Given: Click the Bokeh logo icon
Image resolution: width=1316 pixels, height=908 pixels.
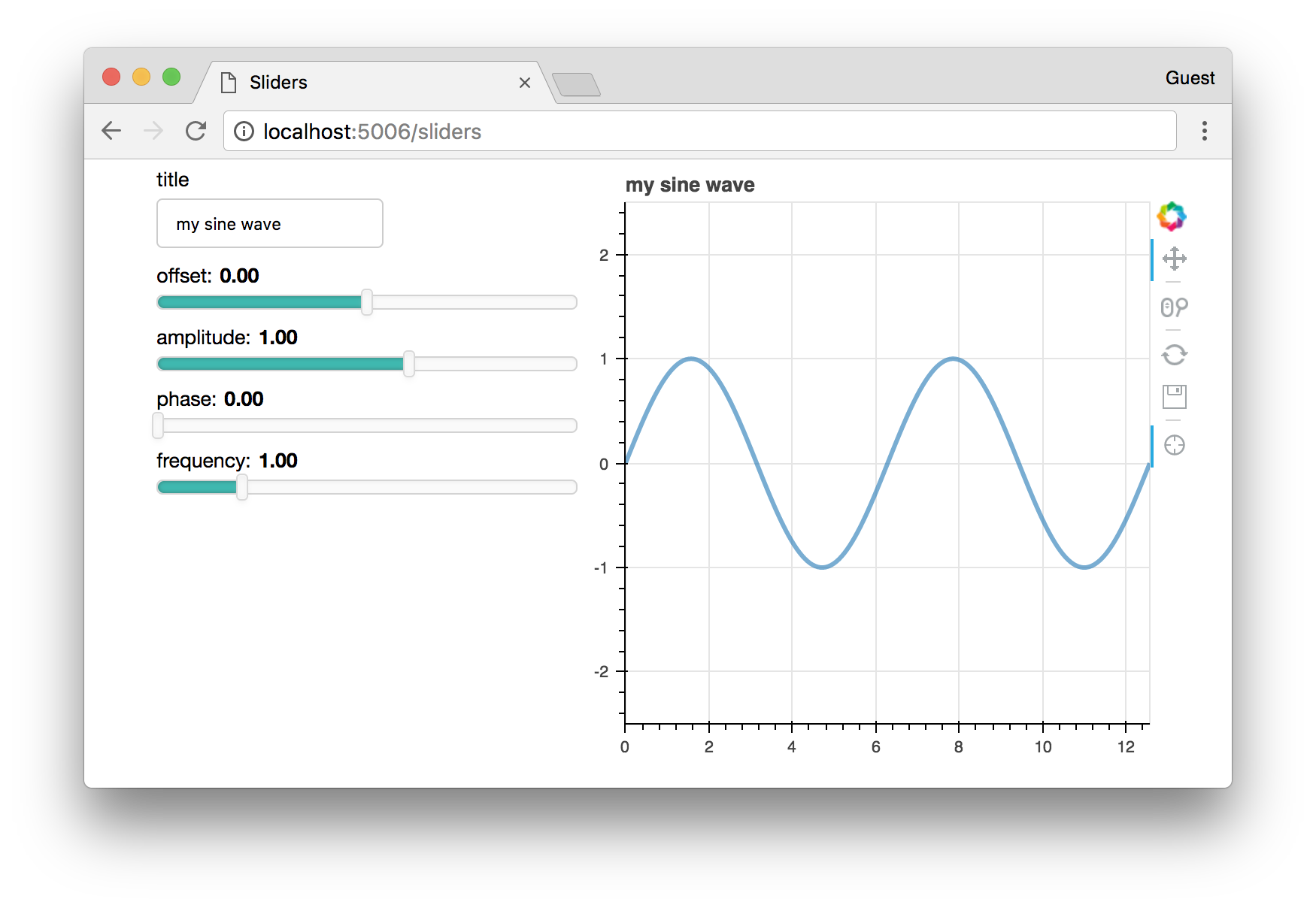Looking at the screenshot, I should (1171, 216).
